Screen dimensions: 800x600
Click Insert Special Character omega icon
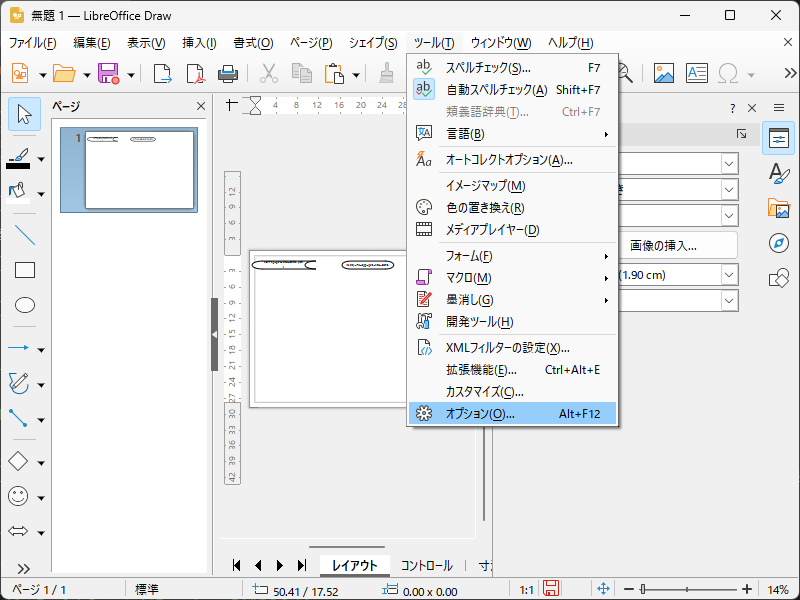[728, 74]
